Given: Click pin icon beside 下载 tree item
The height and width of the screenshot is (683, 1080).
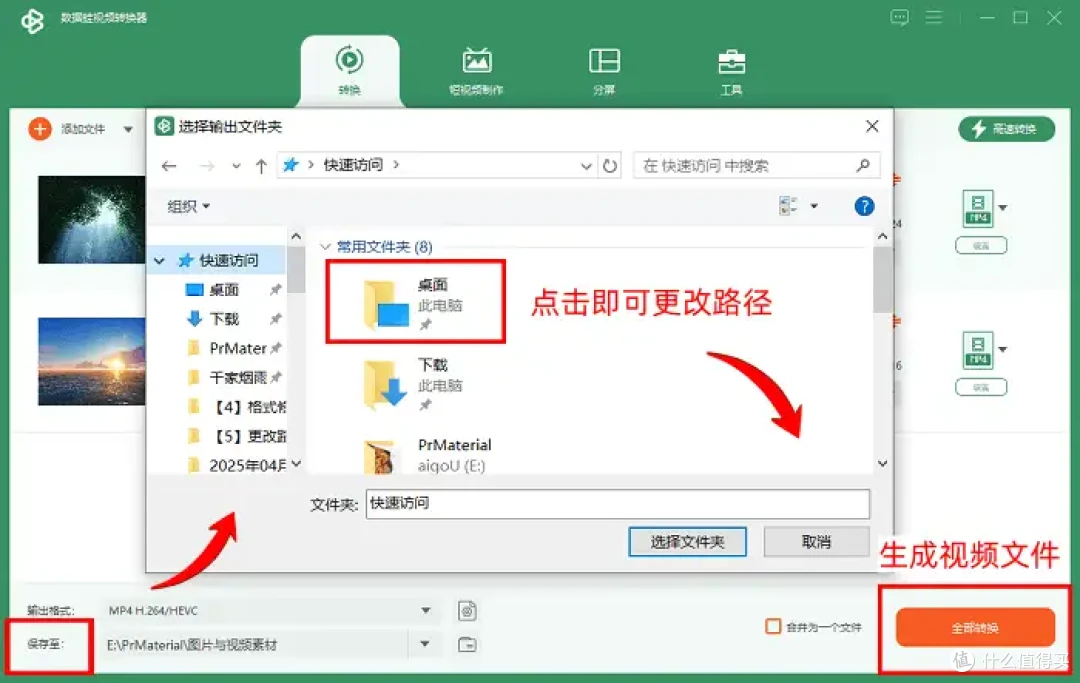Looking at the screenshot, I should pos(276,319).
